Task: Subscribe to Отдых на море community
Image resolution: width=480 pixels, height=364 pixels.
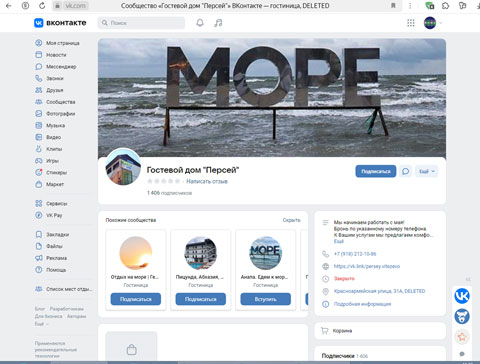Action: 136,299
